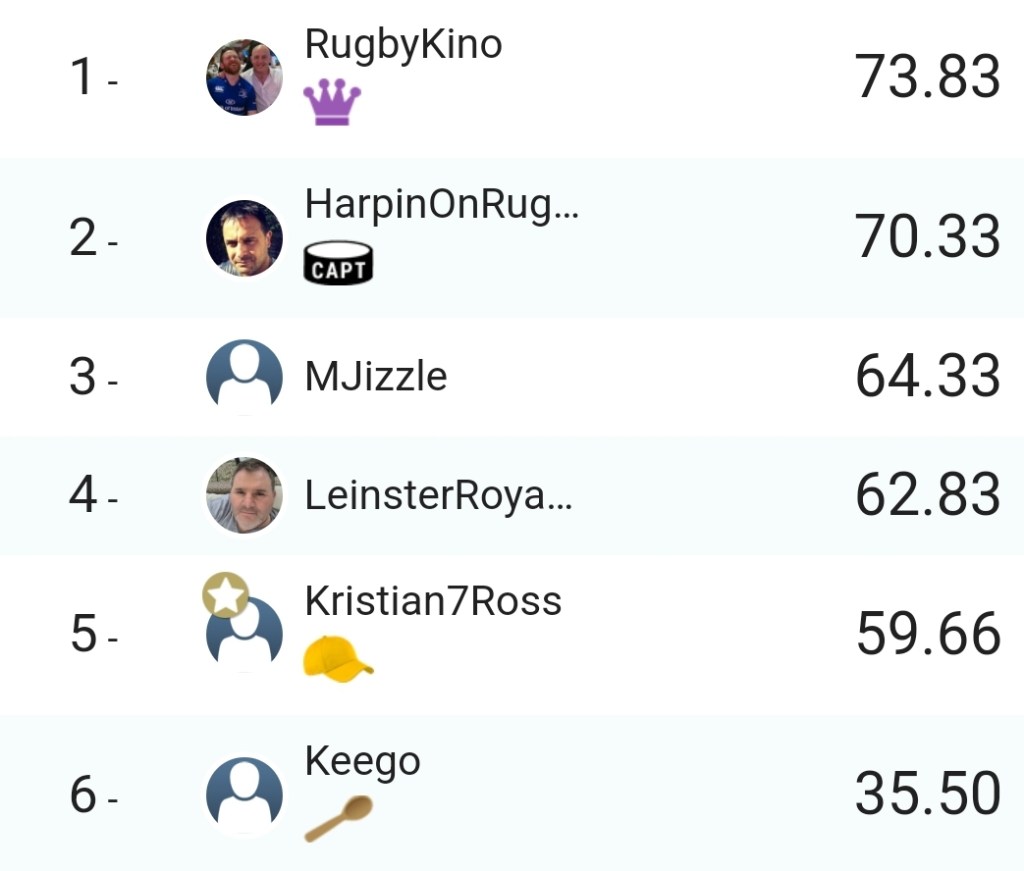Screen dimensions: 1024x871
Task: Click the 73.83 score for first place
Action: [927, 78]
